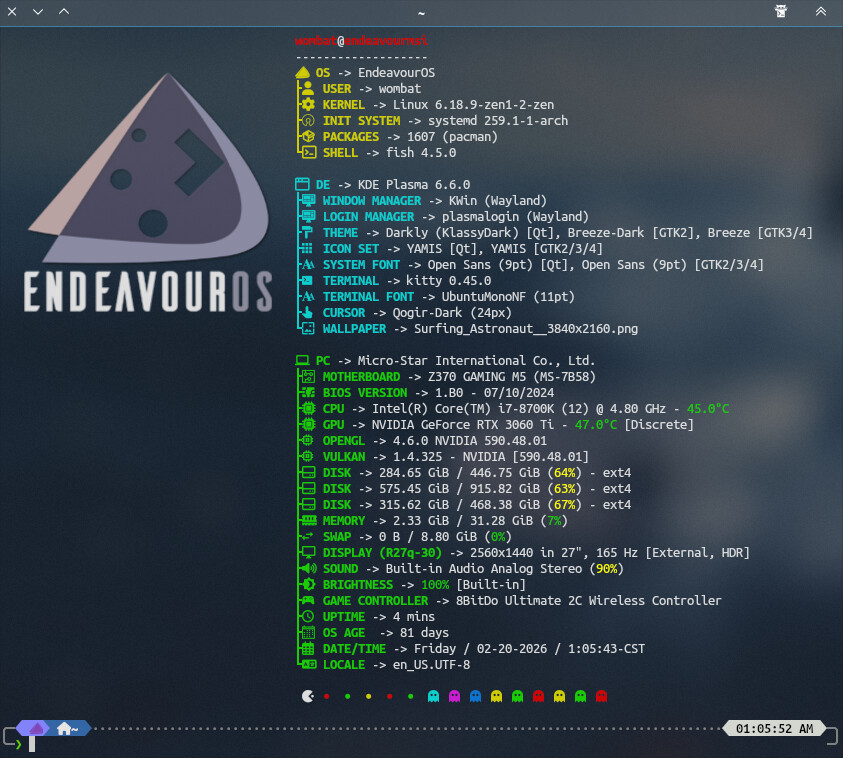Click the gamepad icon beside GAME CONTROLLER
Image resolution: width=843 pixels, height=758 pixels.
tap(308, 601)
